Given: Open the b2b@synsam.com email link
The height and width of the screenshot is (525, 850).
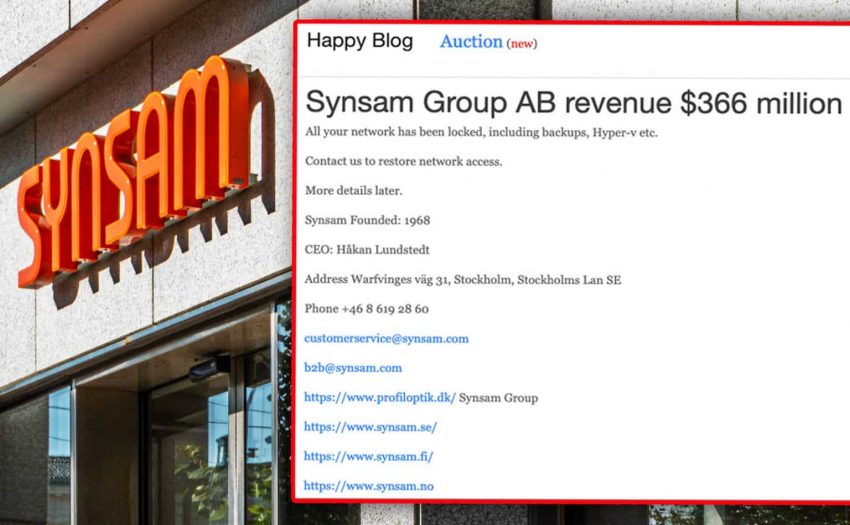Looking at the screenshot, I should pyautogui.click(x=353, y=367).
